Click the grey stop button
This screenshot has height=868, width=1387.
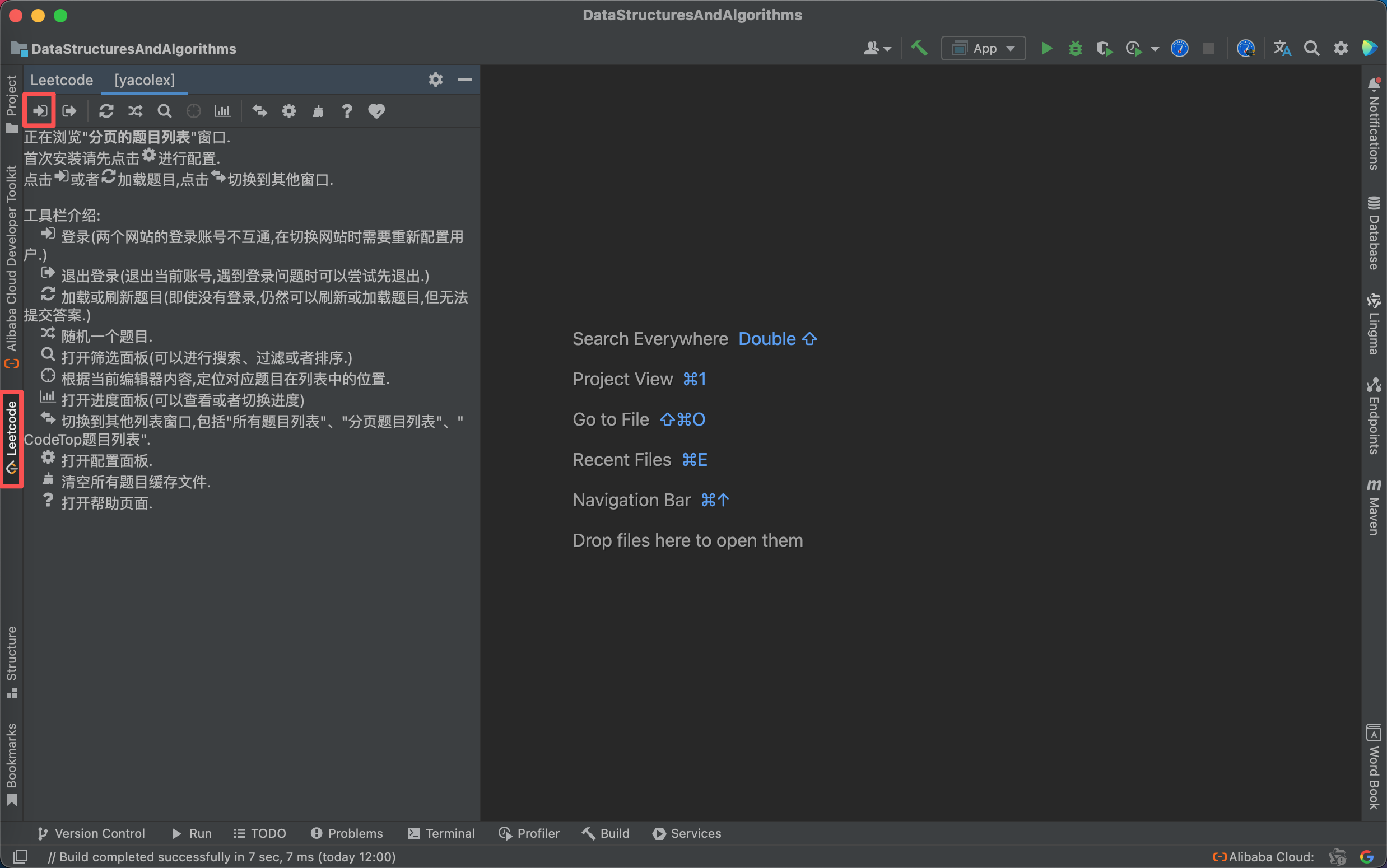point(1208,48)
